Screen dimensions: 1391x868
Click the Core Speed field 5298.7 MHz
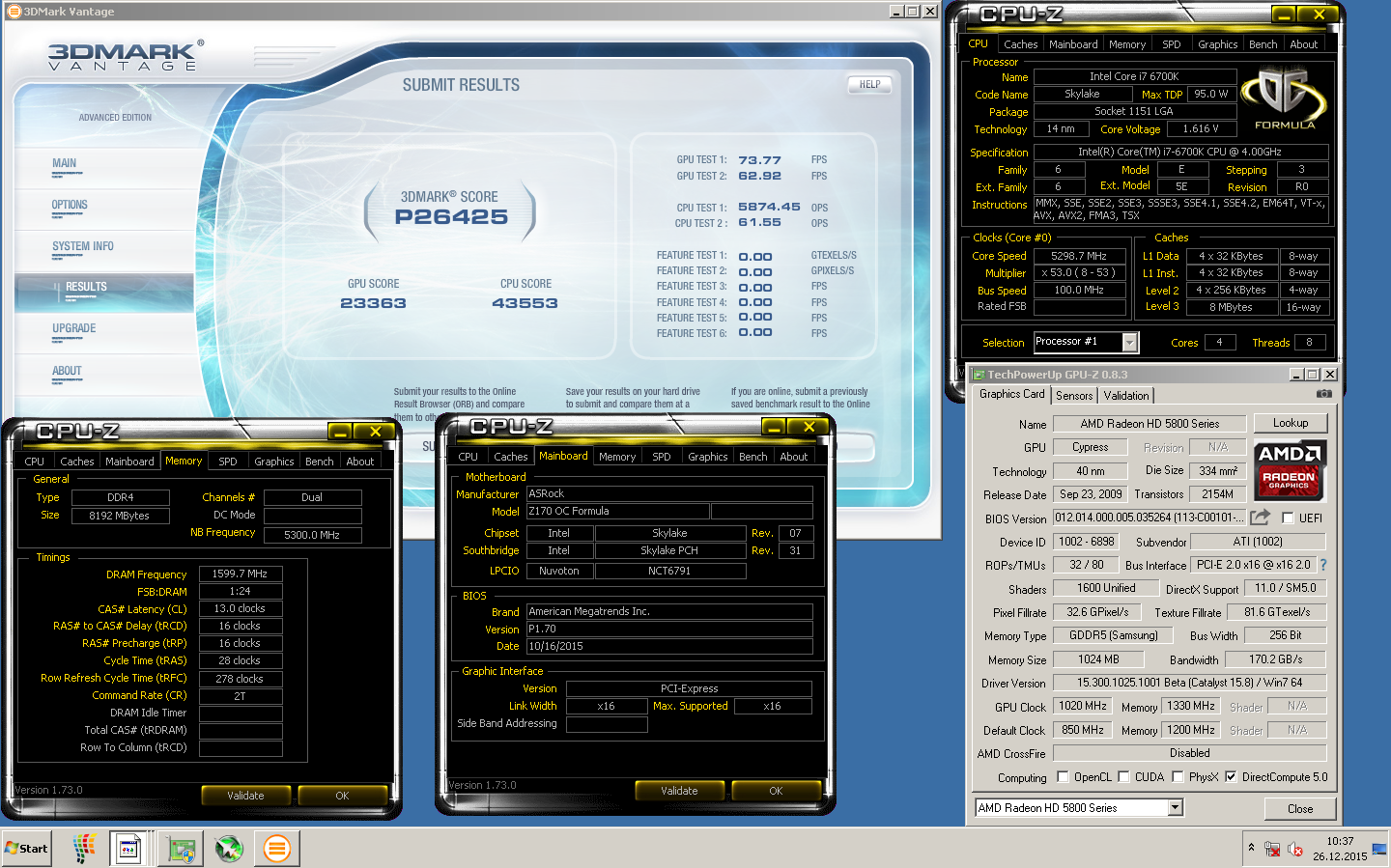1080,256
